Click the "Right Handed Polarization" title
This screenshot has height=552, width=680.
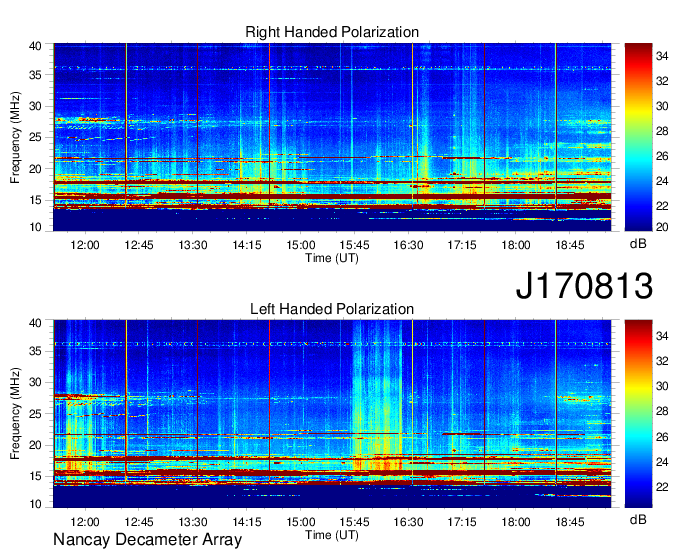(332, 32)
